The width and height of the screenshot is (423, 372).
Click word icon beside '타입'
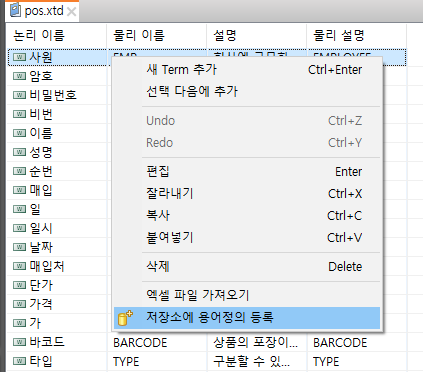19,361
